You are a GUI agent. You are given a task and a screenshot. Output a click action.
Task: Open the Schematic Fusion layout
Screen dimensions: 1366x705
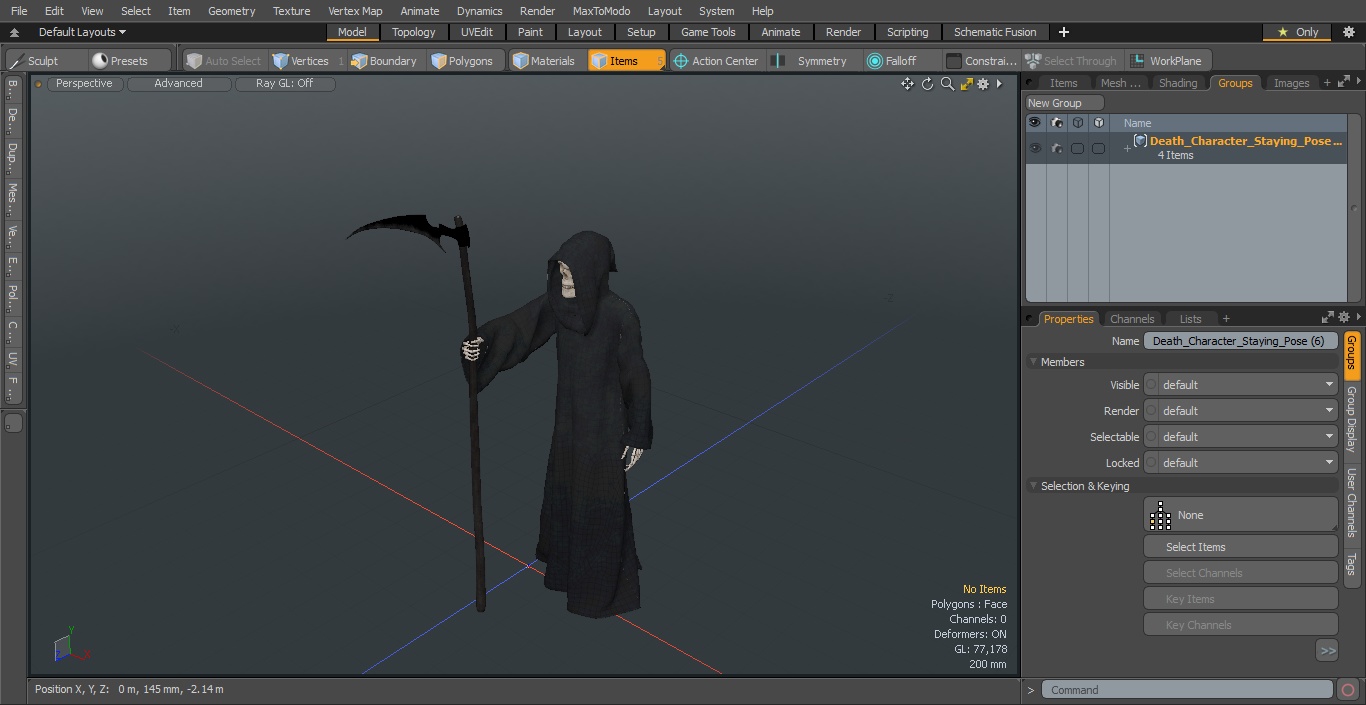click(995, 32)
